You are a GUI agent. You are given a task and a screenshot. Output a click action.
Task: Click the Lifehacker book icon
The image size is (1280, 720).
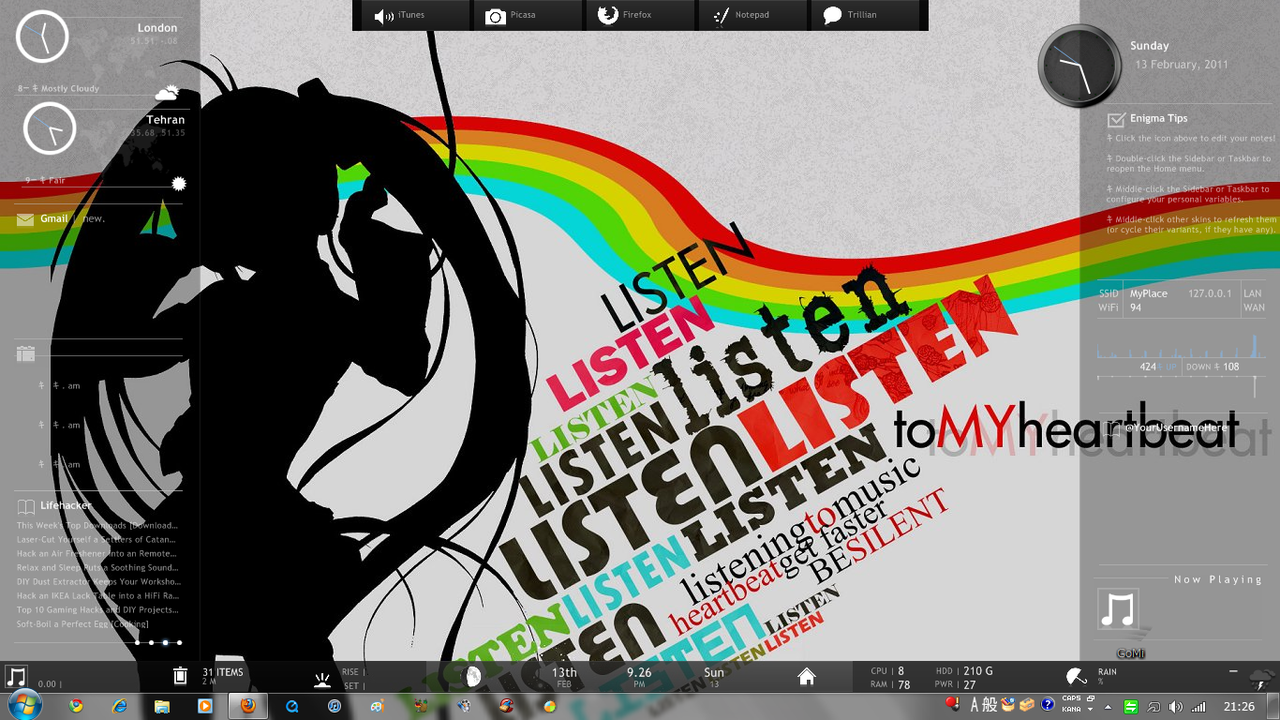(26, 507)
